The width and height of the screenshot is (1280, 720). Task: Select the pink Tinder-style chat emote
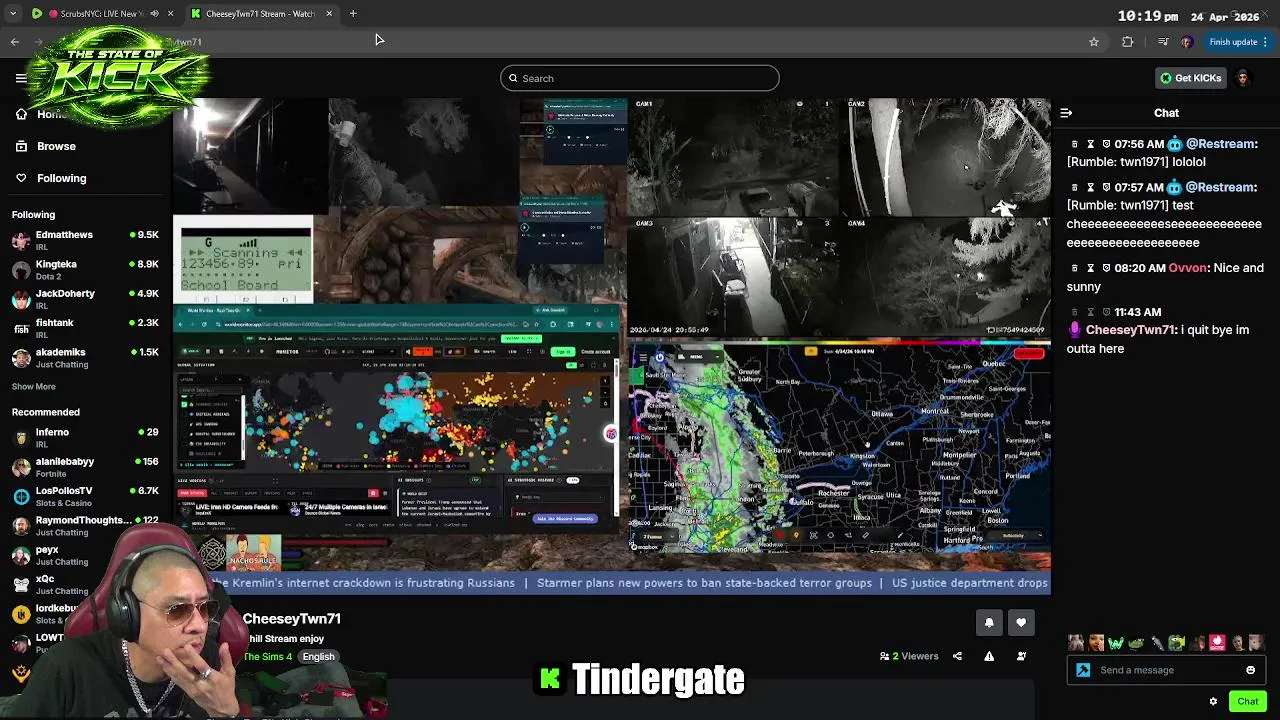[x=1217, y=643]
